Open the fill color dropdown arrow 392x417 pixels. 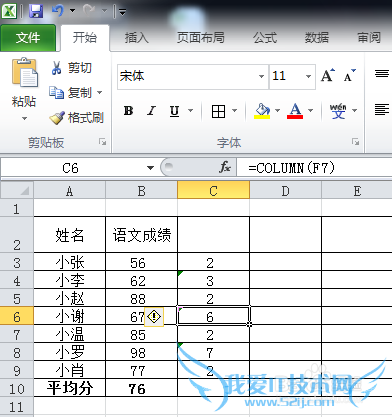(x=277, y=111)
